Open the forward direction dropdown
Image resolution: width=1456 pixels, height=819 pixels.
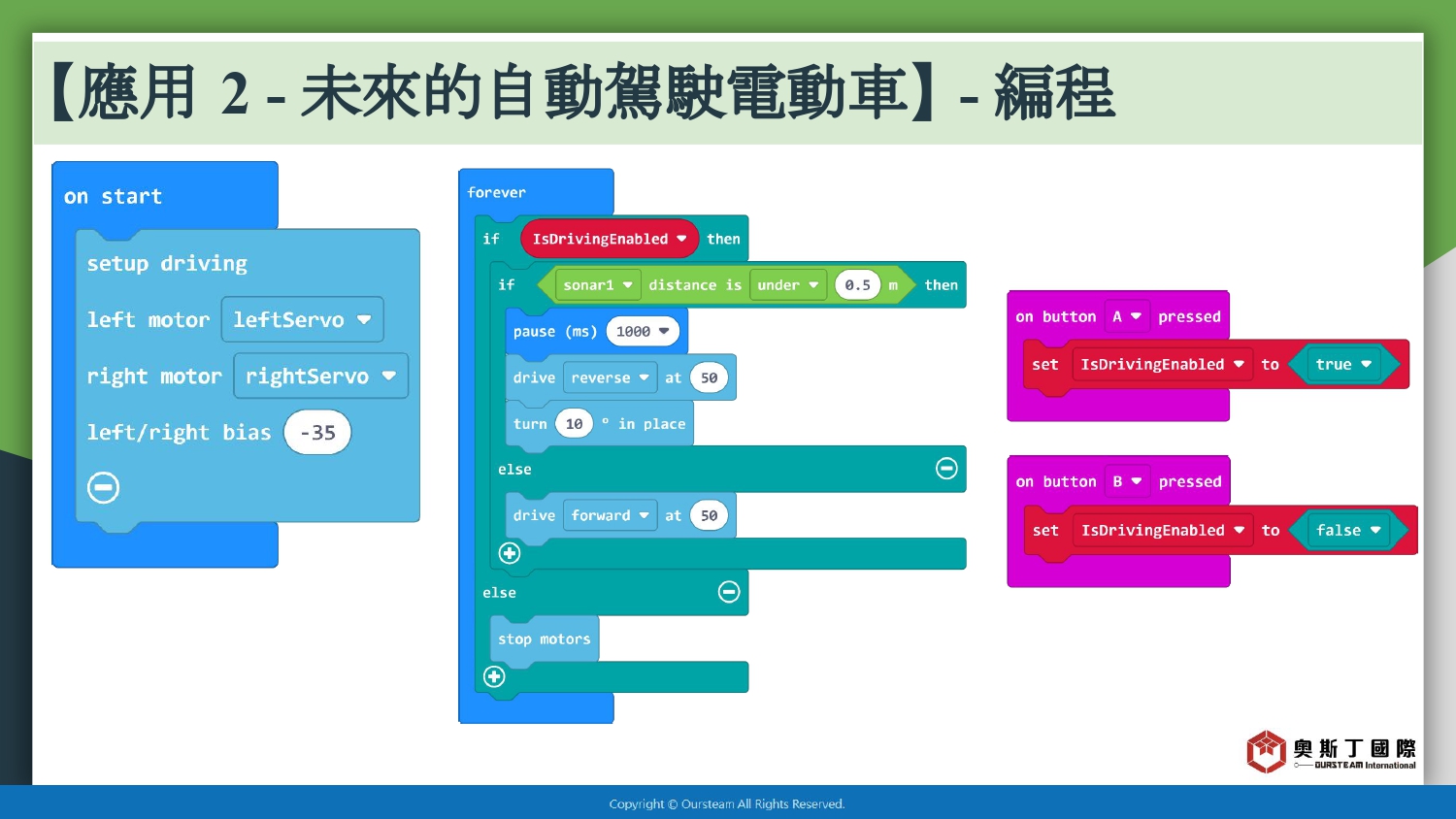coord(611,515)
